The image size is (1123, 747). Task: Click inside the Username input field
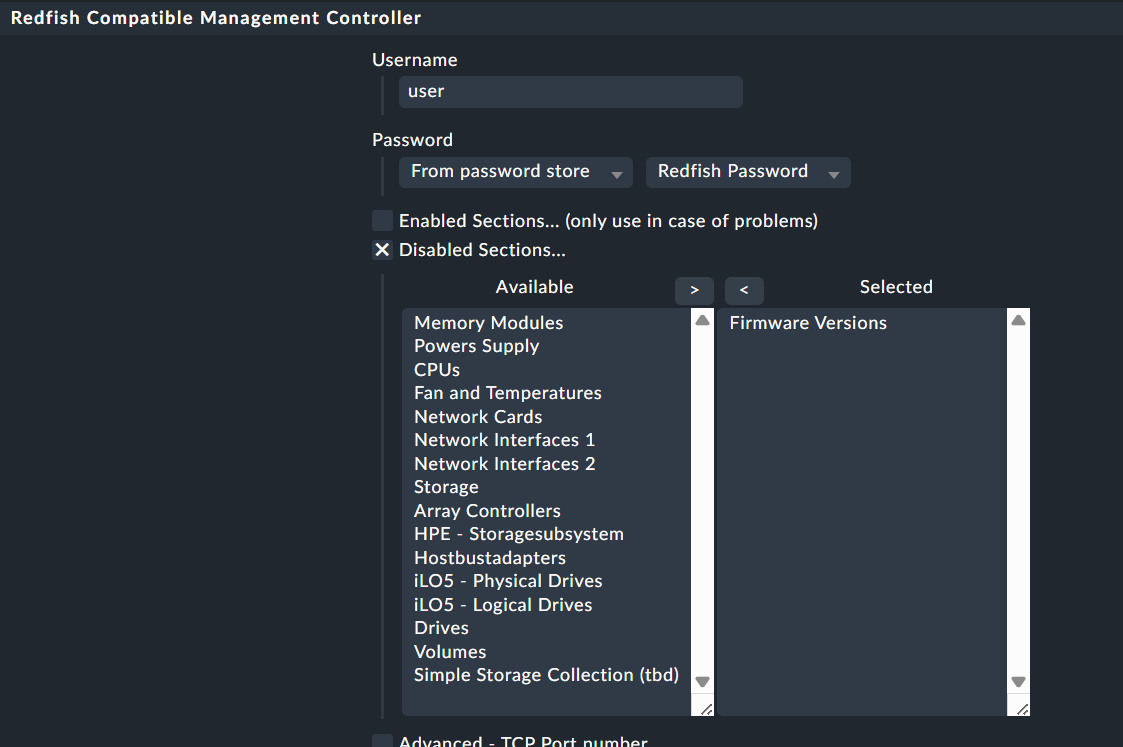point(570,91)
